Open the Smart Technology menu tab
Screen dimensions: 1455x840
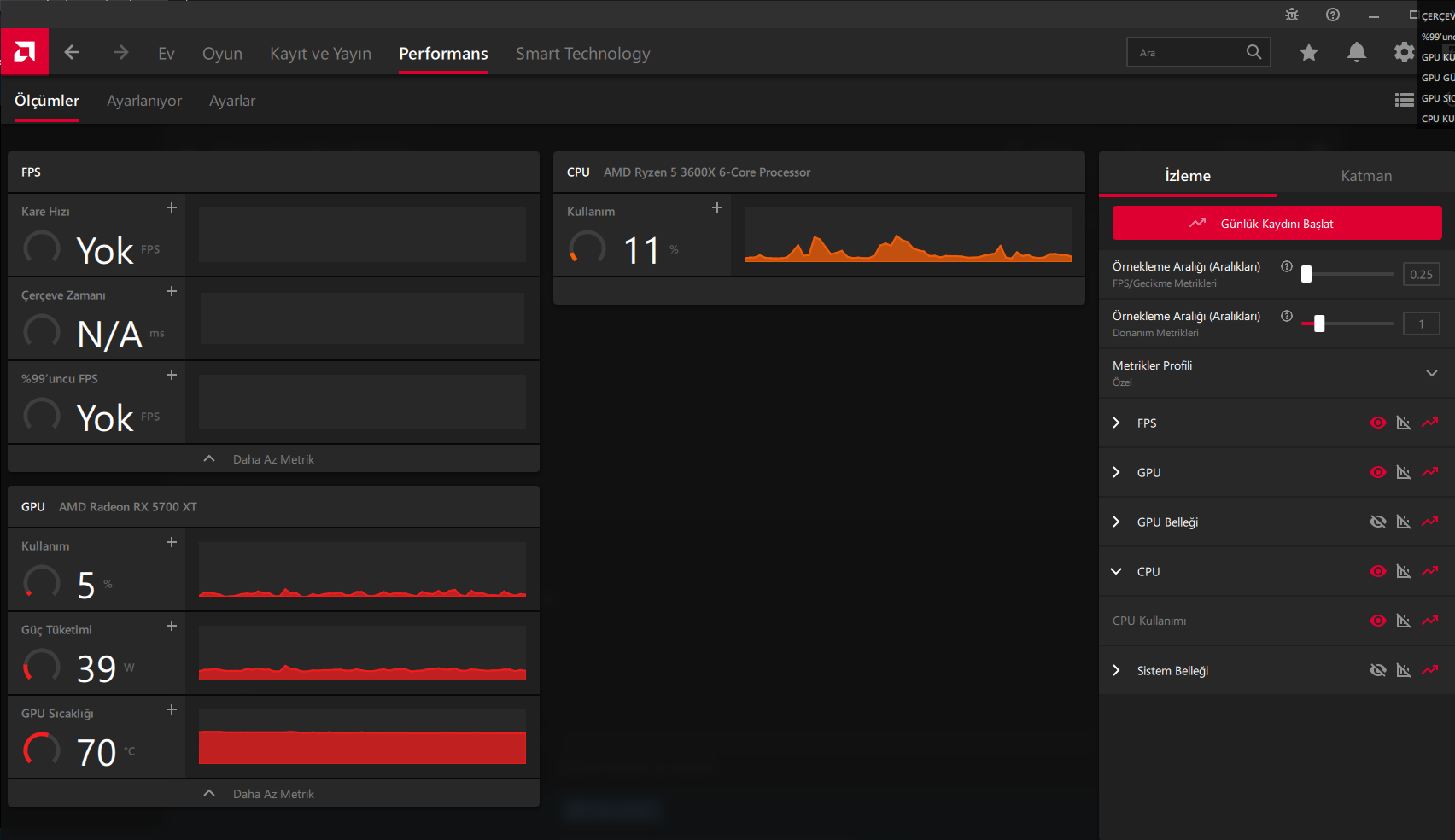tap(582, 53)
